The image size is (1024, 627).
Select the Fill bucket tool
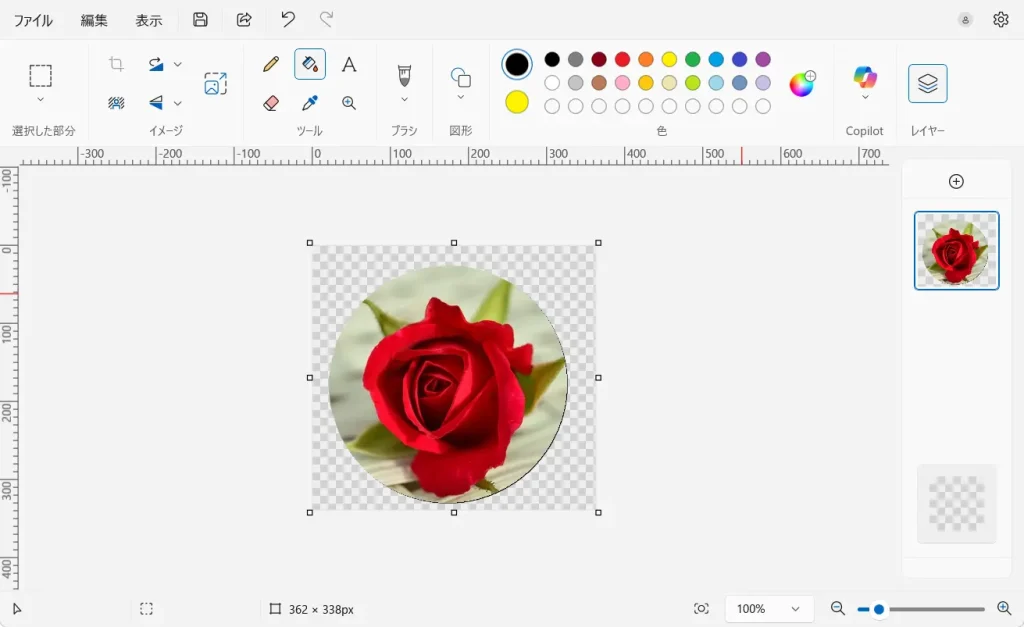(x=310, y=64)
